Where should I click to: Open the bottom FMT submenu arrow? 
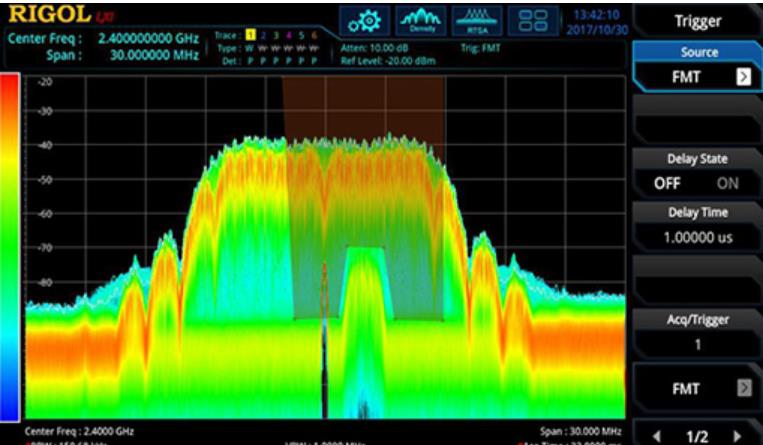tap(742, 385)
